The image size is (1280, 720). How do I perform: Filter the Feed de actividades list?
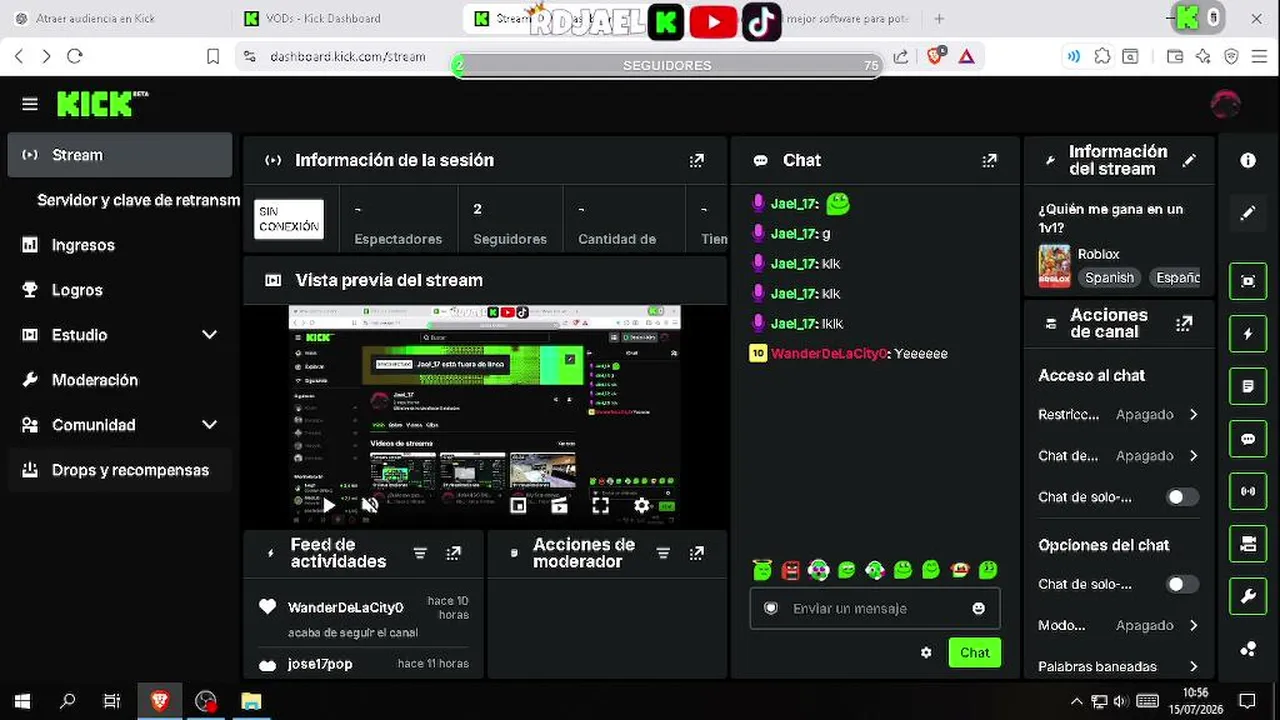[x=420, y=553]
